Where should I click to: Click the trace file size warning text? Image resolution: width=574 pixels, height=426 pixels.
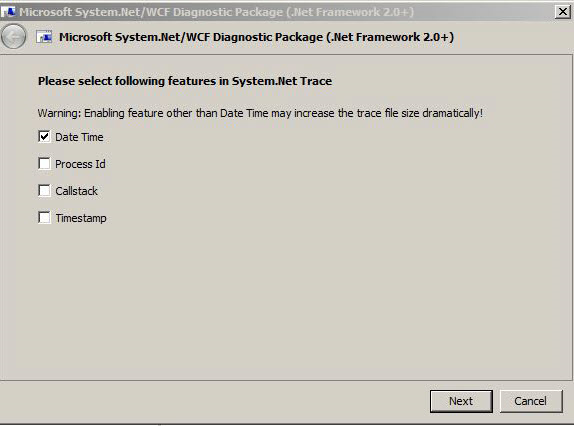pos(260,113)
